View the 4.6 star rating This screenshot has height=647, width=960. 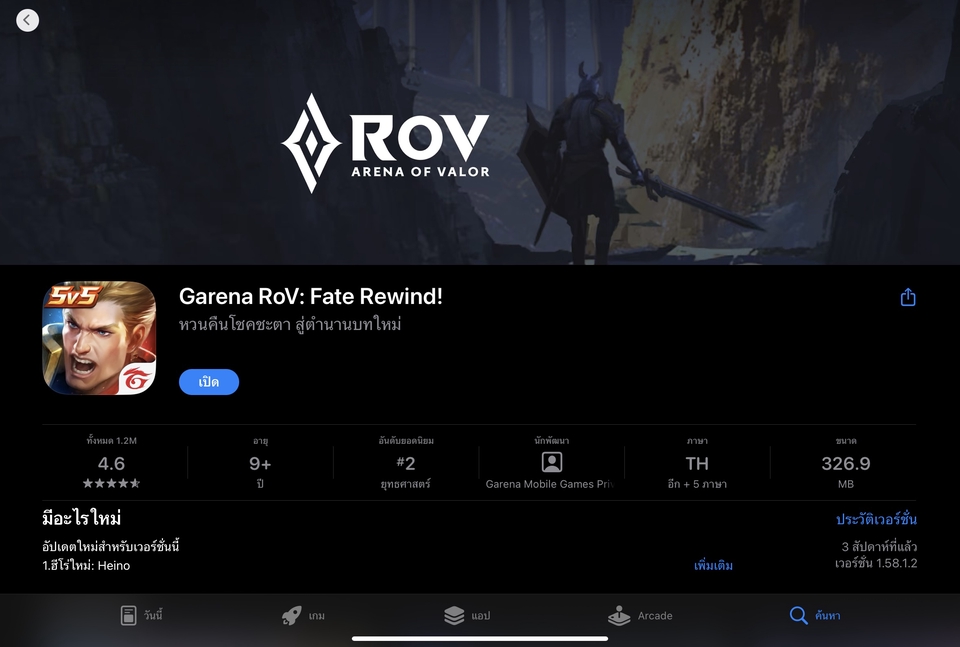tap(111, 463)
